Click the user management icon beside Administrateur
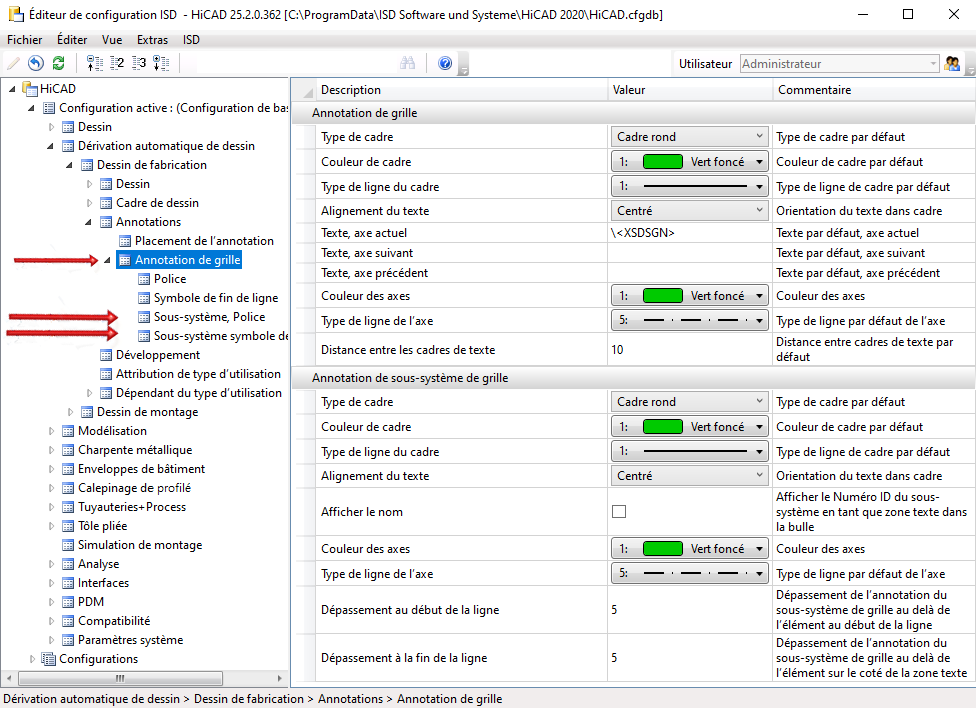 [952, 63]
